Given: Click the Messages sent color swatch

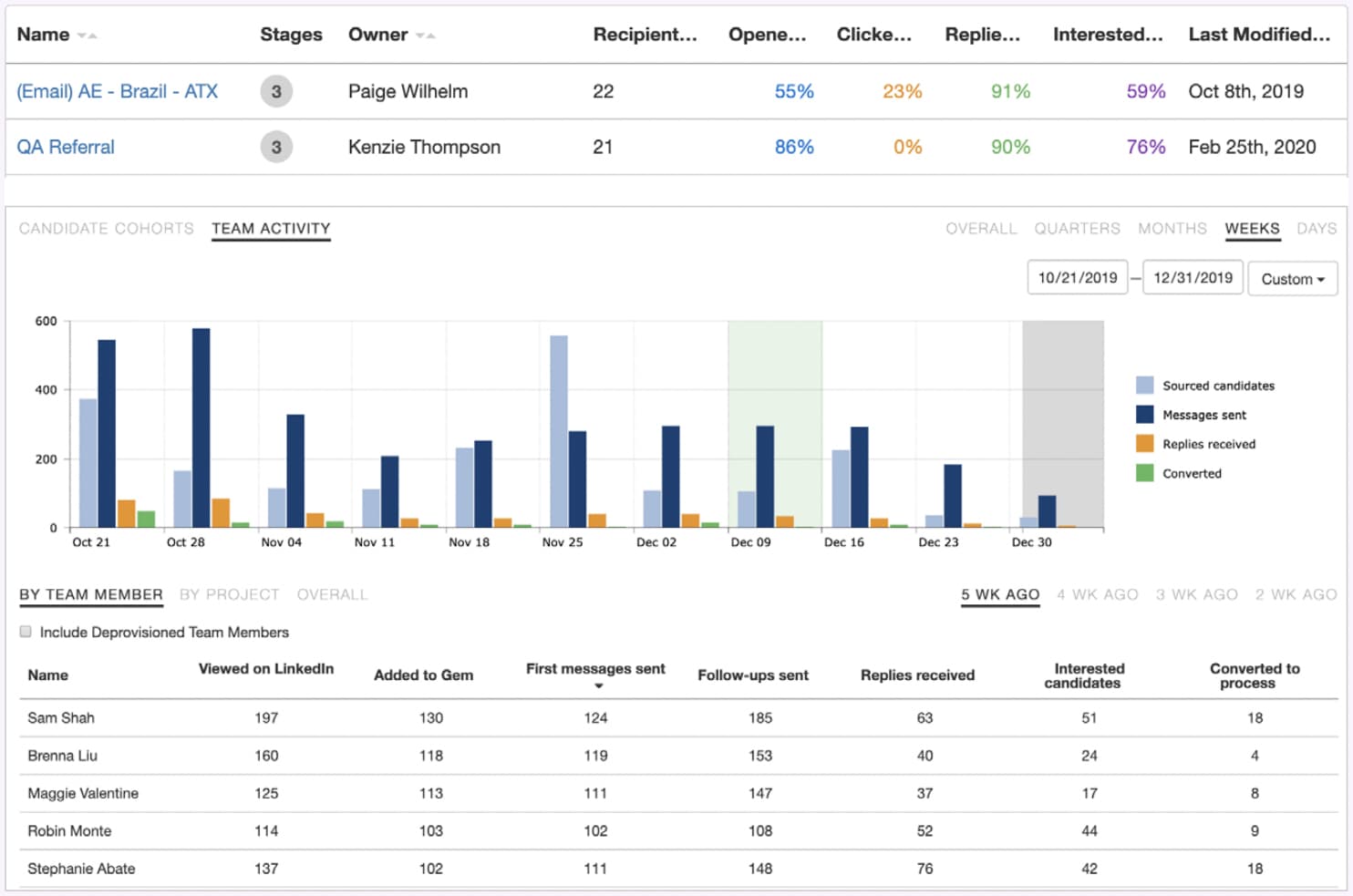Looking at the screenshot, I should [x=1145, y=415].
